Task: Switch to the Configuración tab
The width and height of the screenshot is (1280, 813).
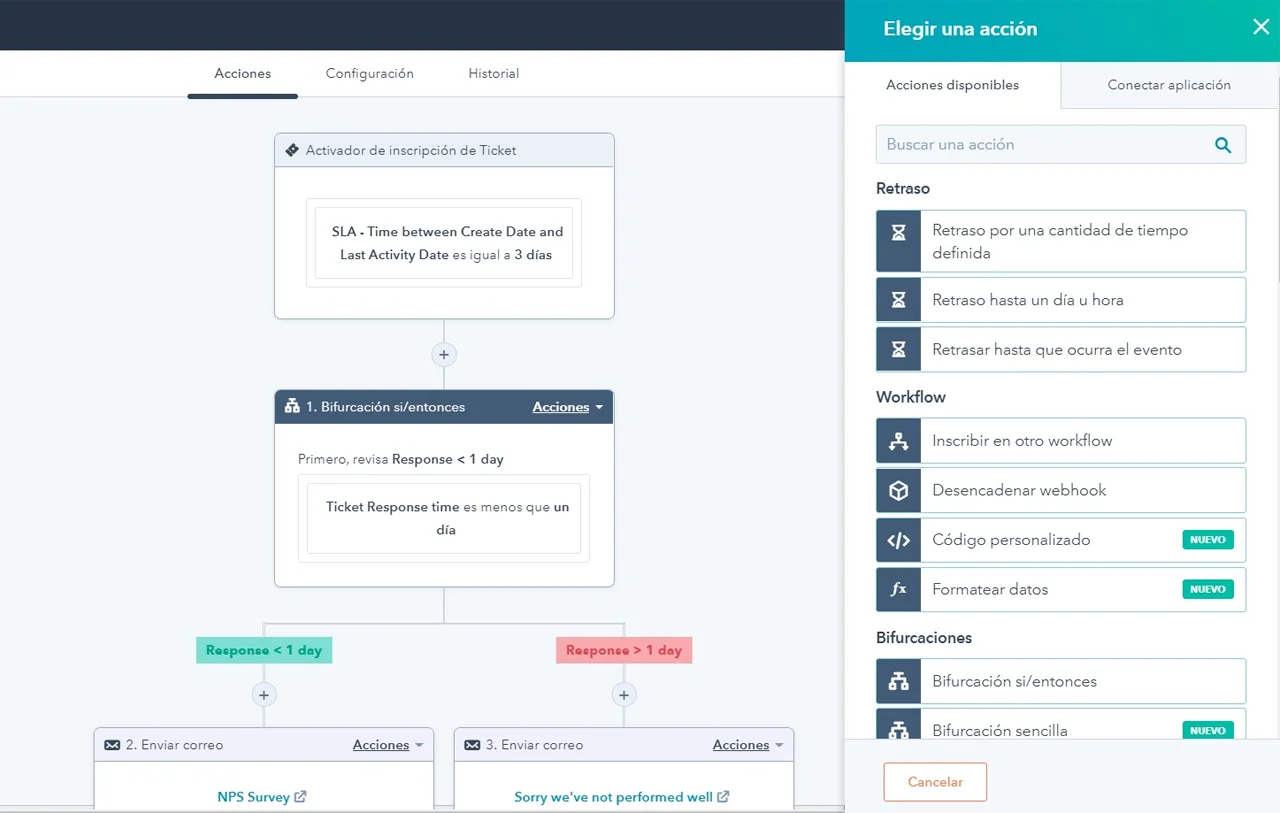Action: (369, 74)
